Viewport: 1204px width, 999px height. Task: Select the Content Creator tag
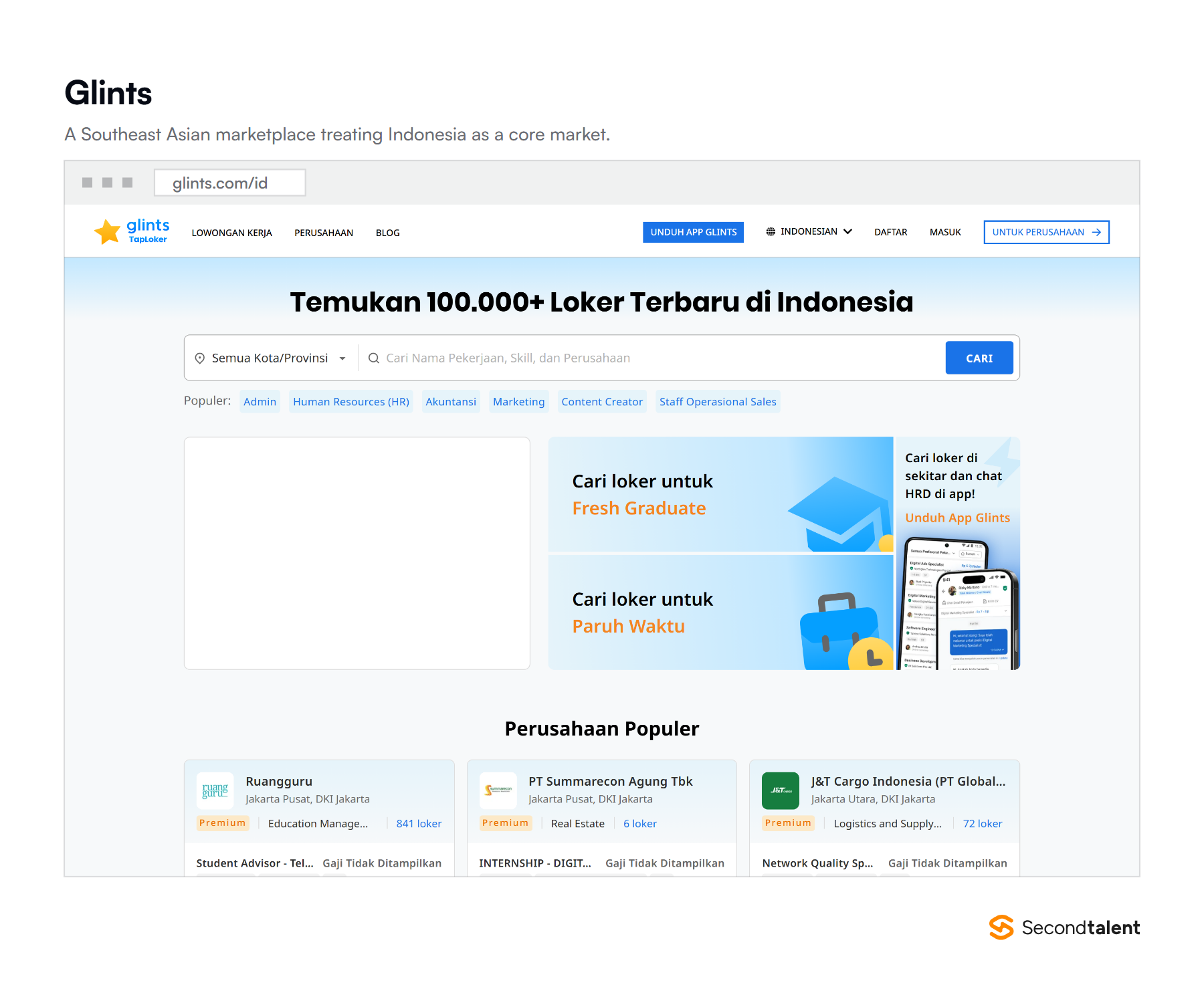(x=602, y=402)
